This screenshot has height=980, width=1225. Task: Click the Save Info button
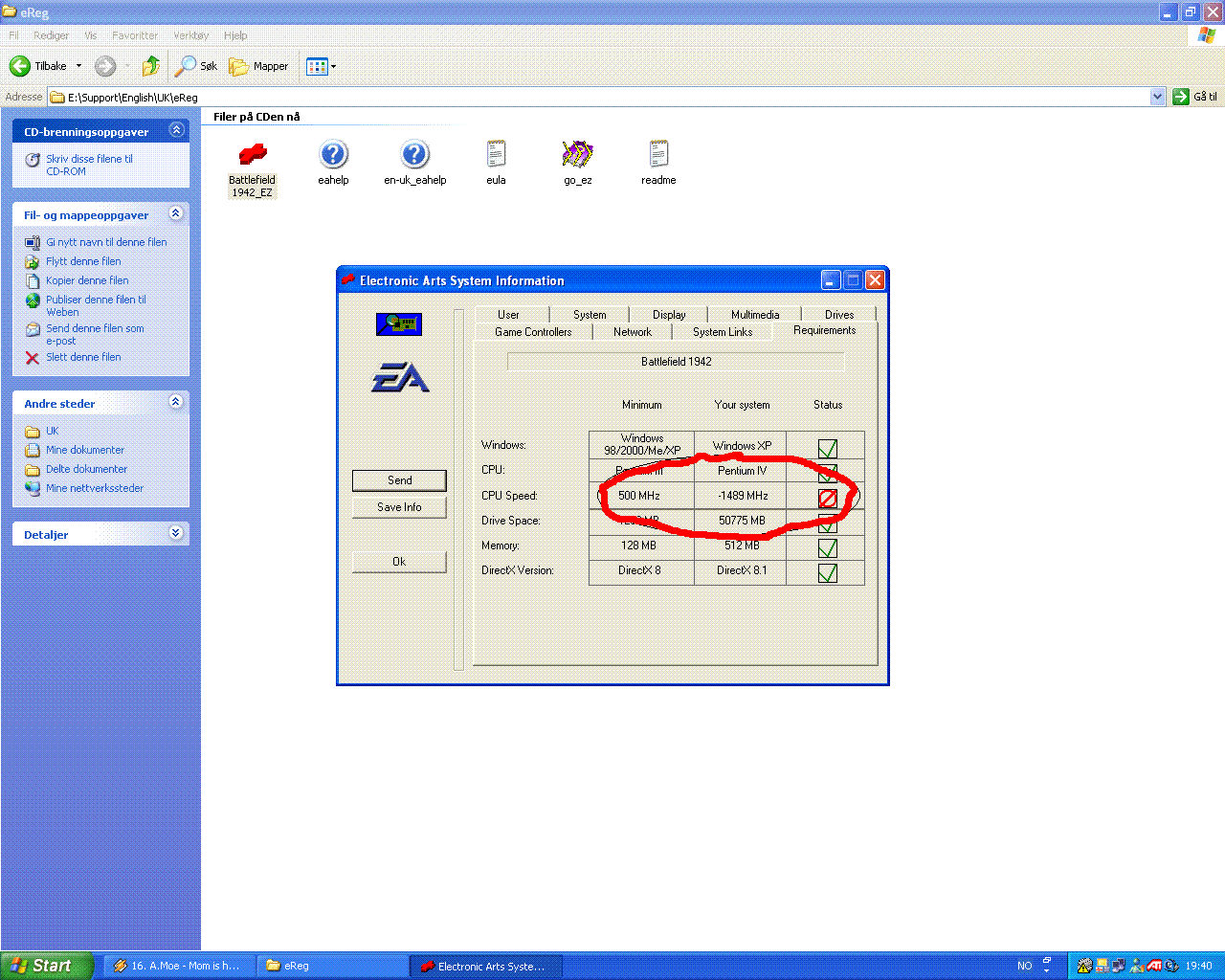tap(399, 507)
